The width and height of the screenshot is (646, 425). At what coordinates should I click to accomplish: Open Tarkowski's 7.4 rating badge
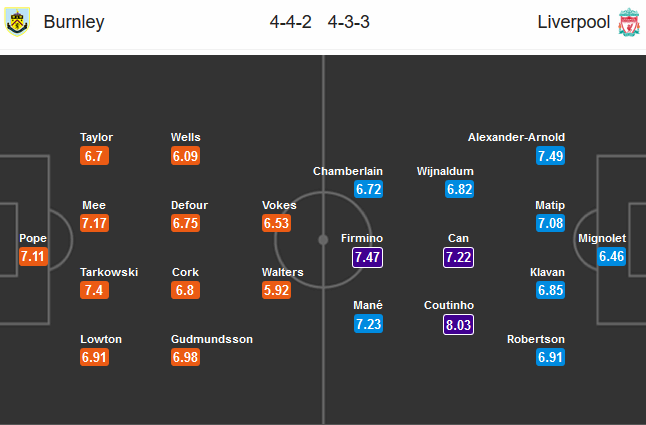tap(96, 291)
